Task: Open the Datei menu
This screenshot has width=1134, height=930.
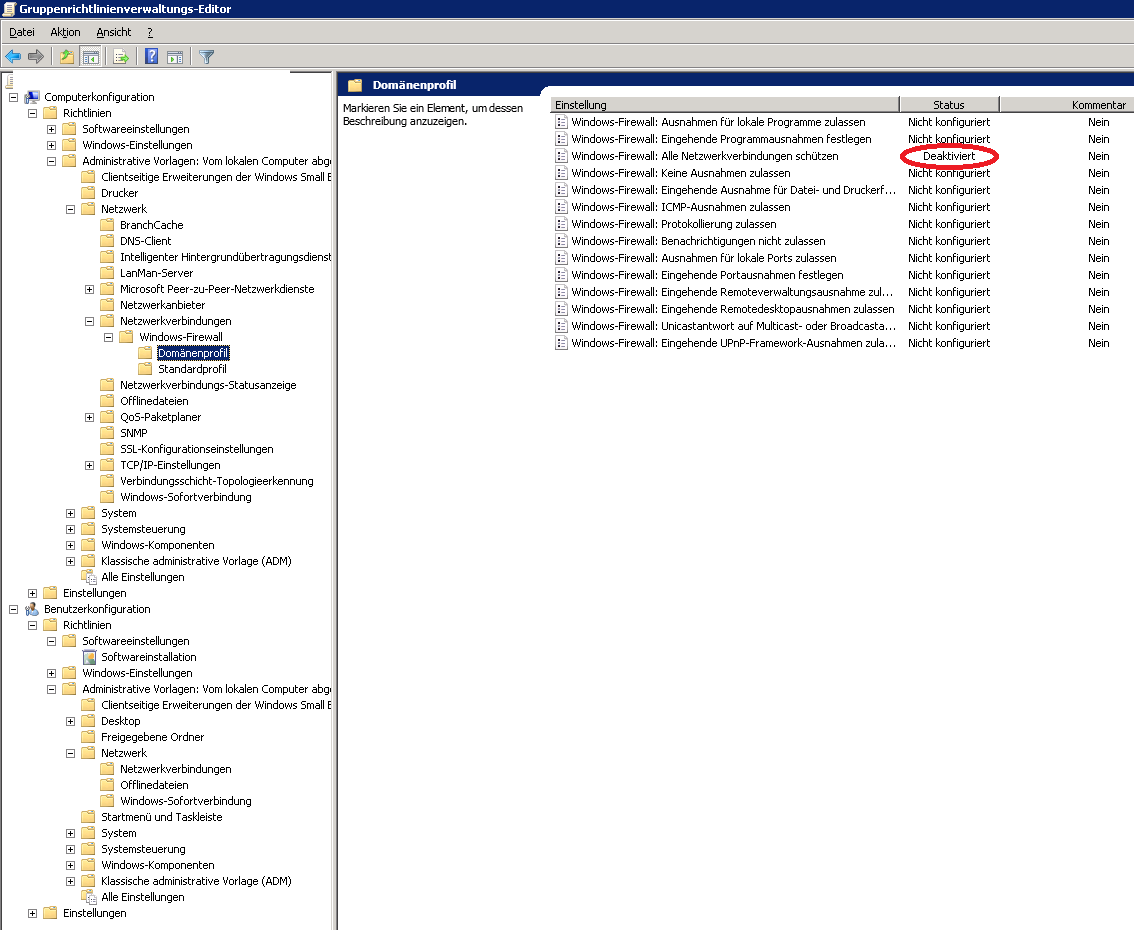Action: (x=22, y=32)
